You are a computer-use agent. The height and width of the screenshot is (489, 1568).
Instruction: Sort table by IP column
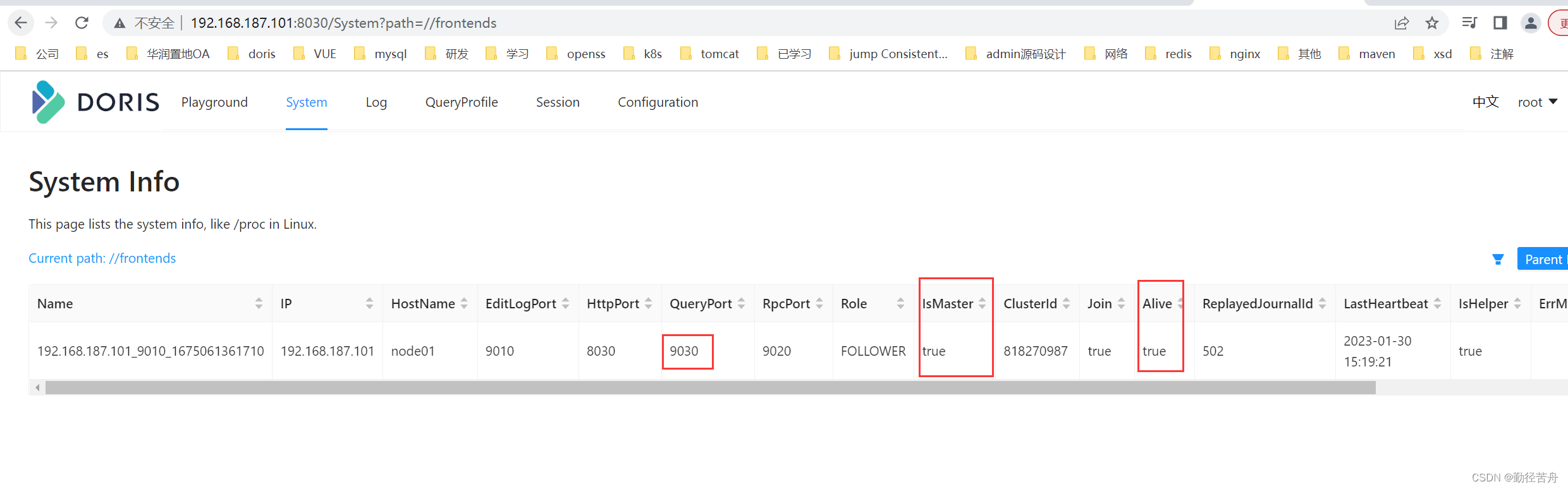pyautogui.click(x=369, y=303)
